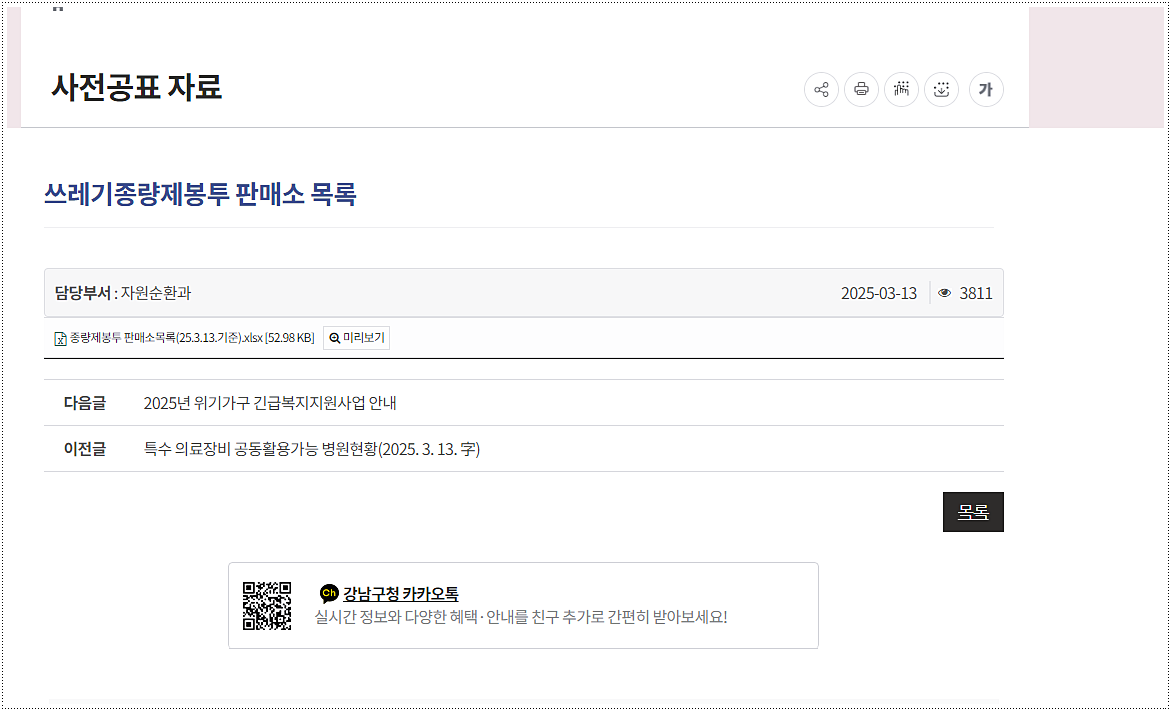Click the share icon
1171x711 pixels.
[821, 90]
